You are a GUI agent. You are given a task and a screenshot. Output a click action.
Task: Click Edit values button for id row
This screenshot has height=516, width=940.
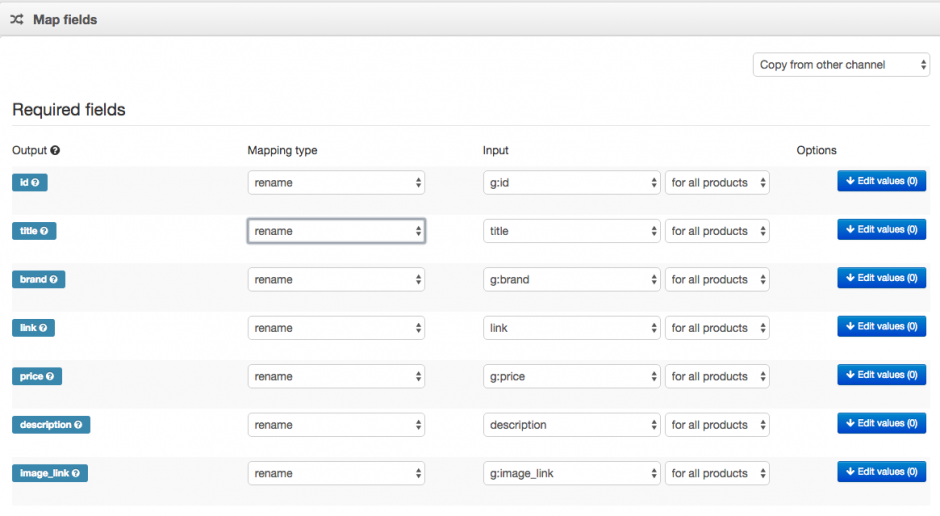[881, 181]
